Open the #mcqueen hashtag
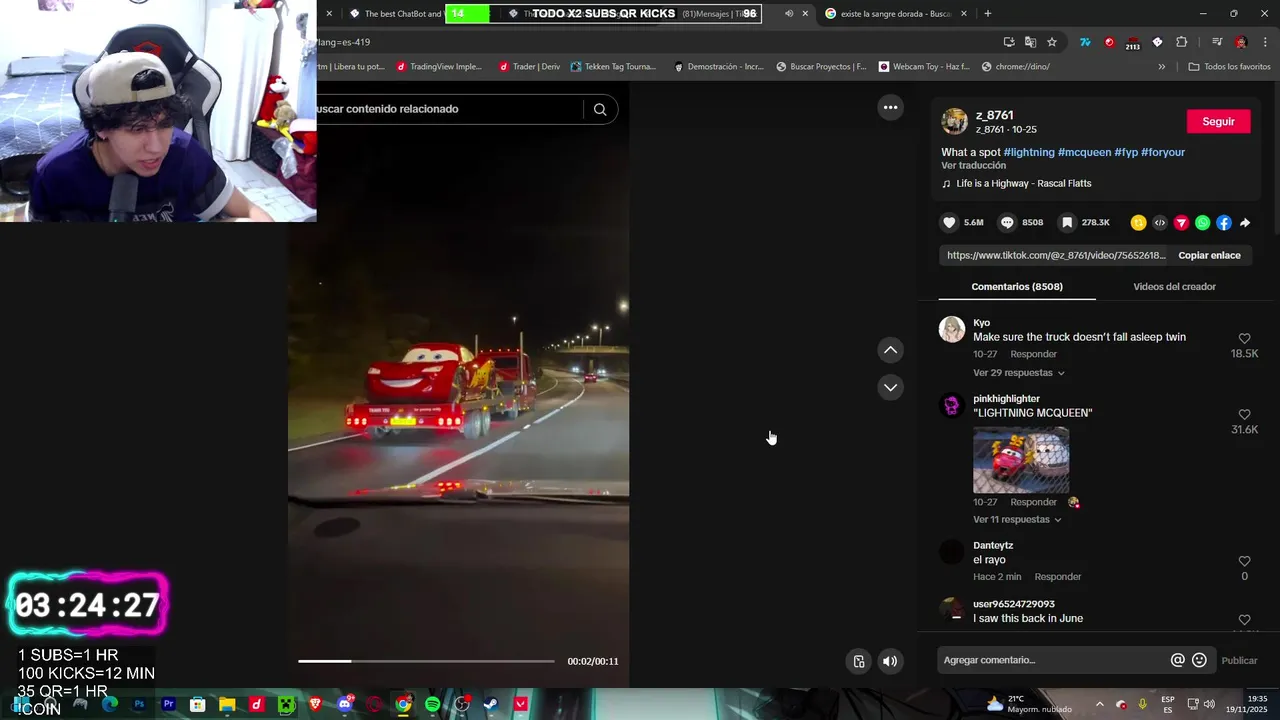 pyautogui.click(x=1085, y=152)
